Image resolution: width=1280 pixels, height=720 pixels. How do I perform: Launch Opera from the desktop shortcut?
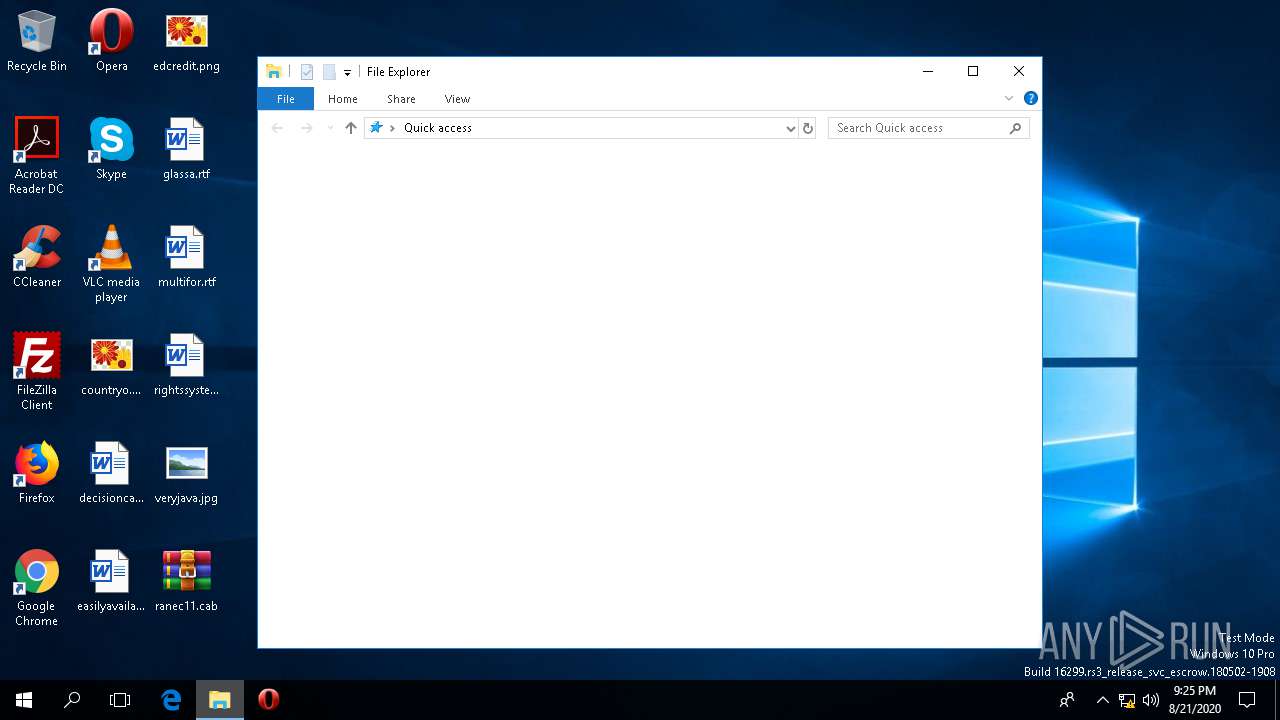111,41
